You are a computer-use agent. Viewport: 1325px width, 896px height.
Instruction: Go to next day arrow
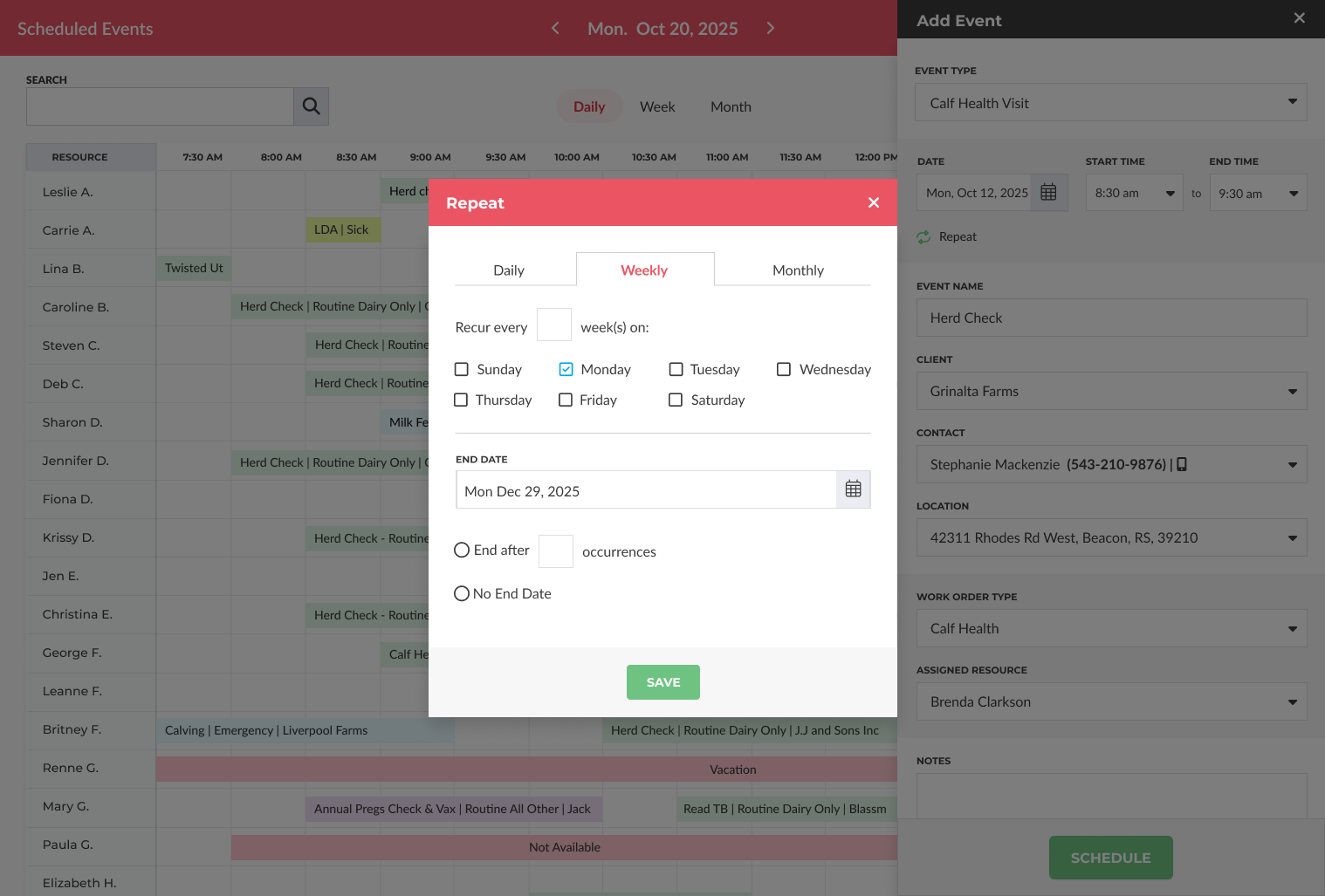tap(770, 28)
